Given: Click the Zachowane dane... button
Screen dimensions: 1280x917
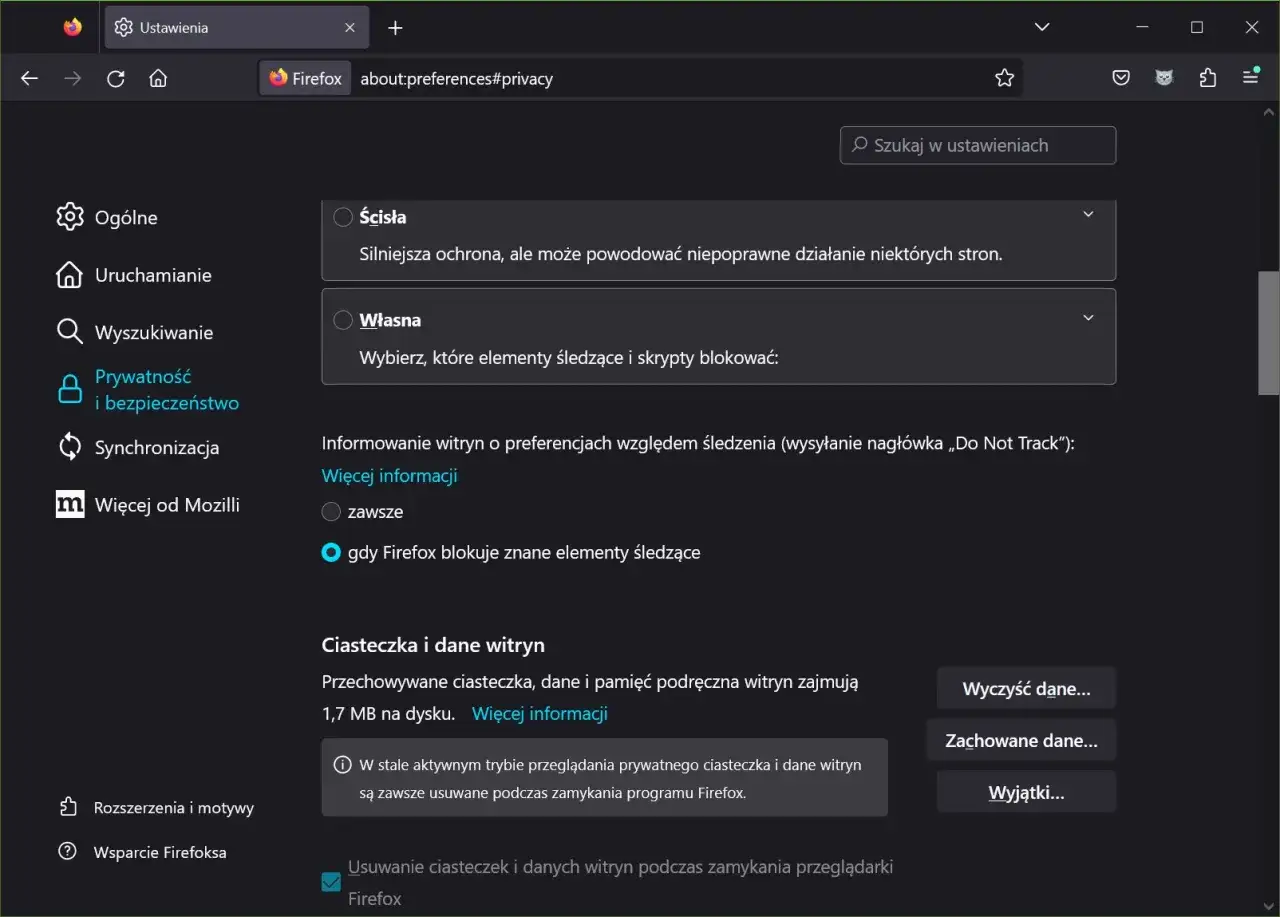Looking at the screenshot, I should tap(1021, 741).
